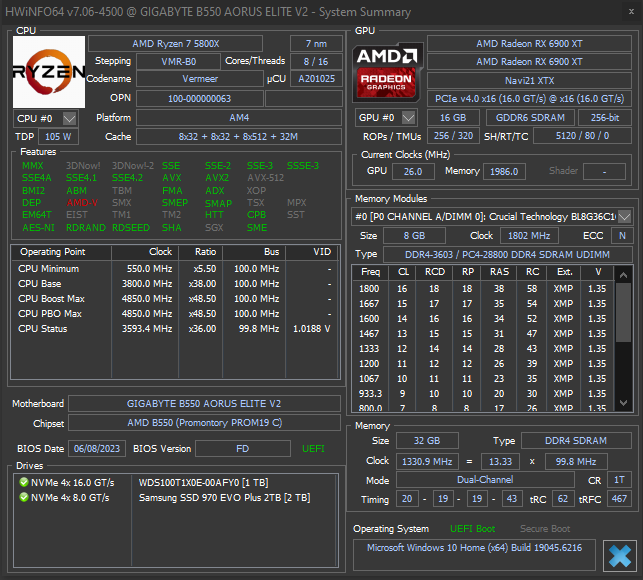The image size is (643, 580).
Task: Click the Ratio column header
Action: 201,252
